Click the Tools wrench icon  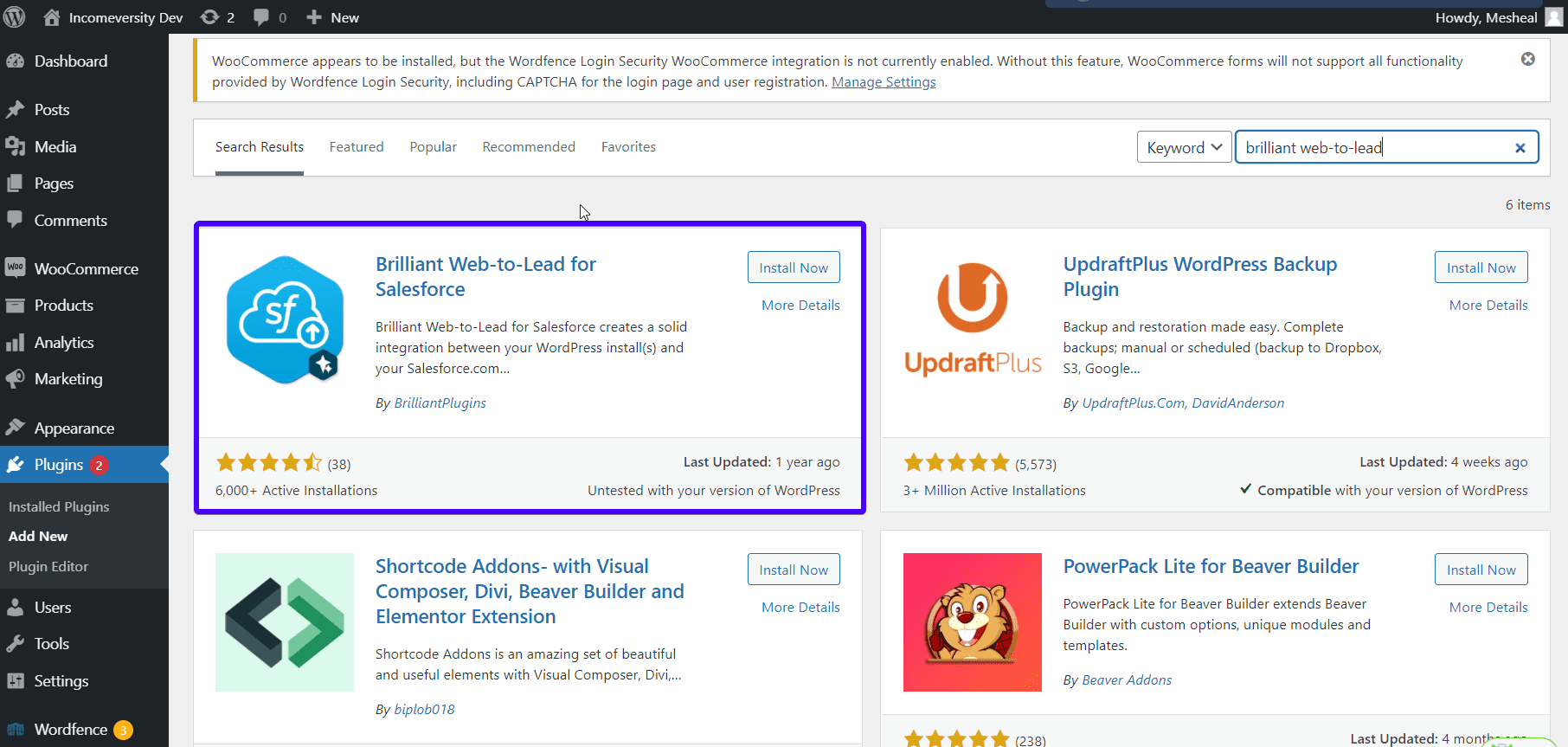pyautogui.click(x=15, y=644)
